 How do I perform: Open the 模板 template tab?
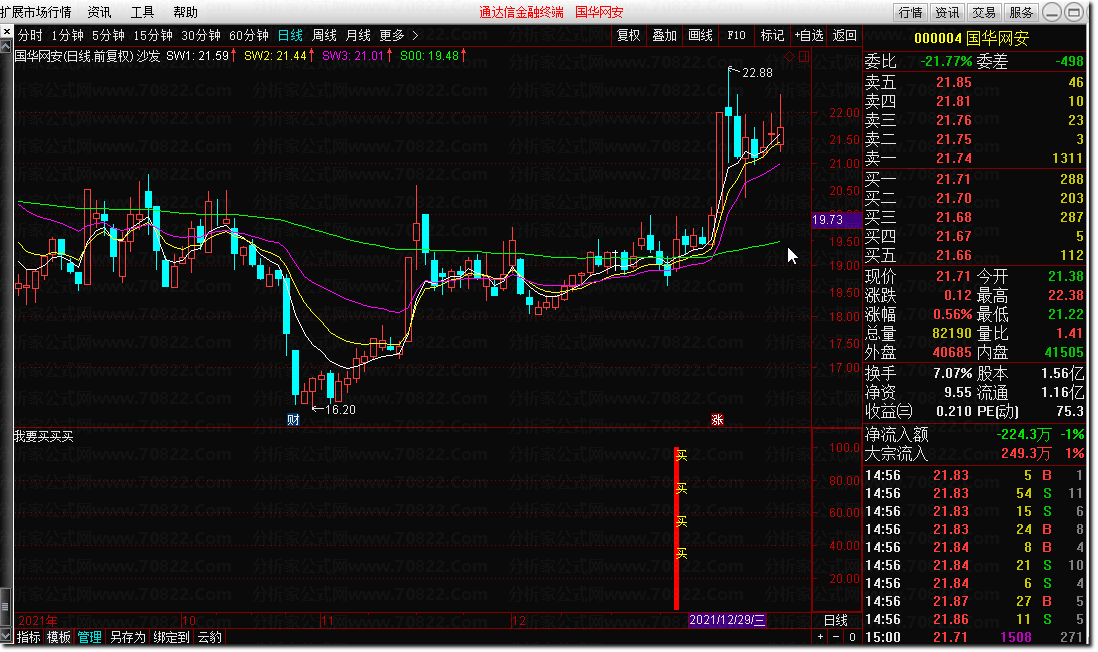(x=59, y=637)
